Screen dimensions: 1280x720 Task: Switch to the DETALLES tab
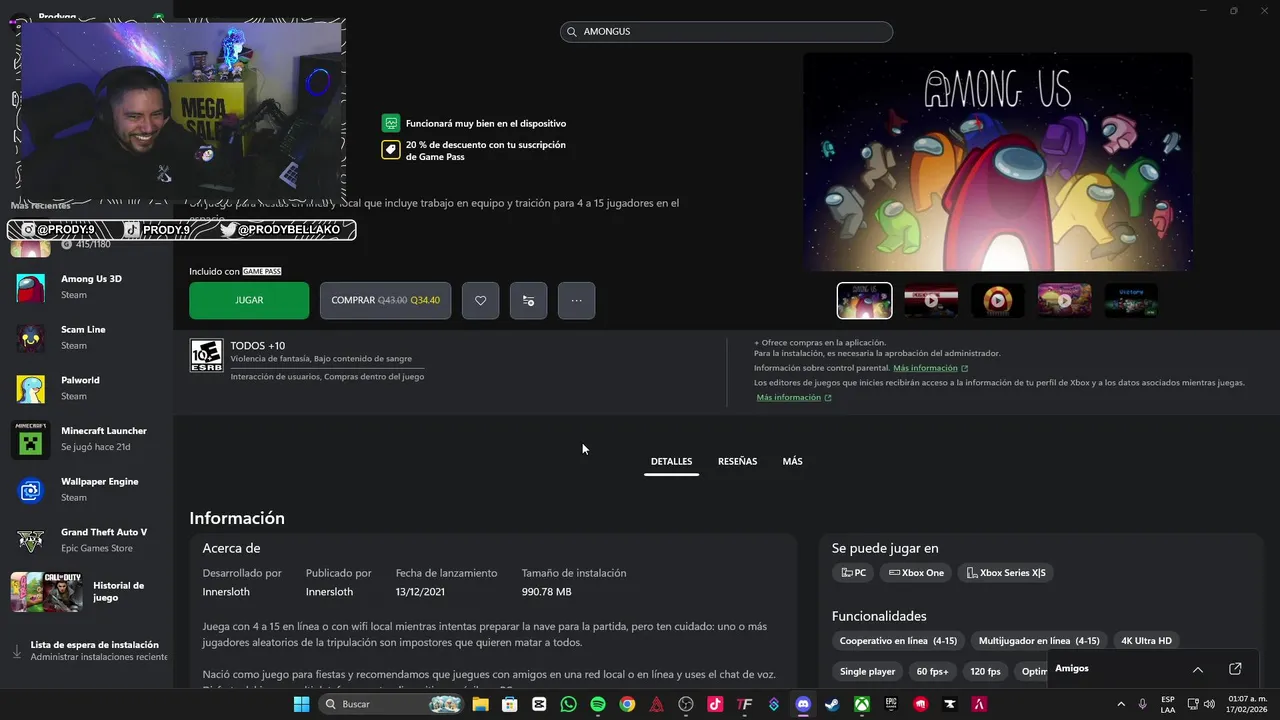tap(671, 462)
